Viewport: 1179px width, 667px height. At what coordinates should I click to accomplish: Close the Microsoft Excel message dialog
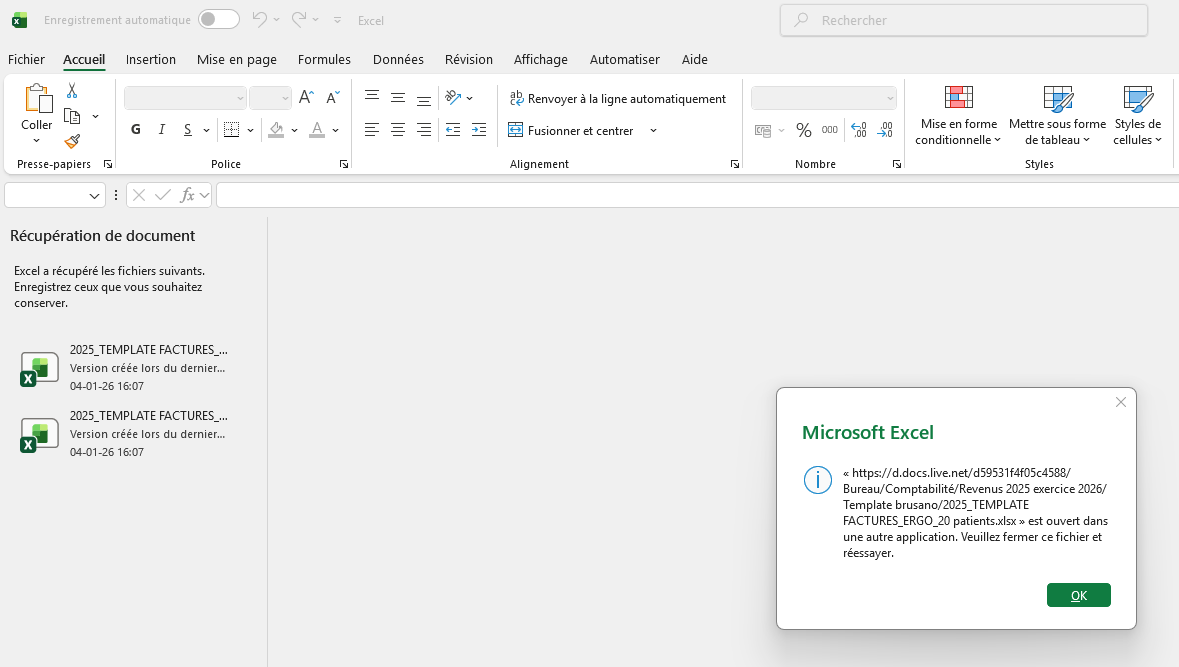coord(1120,402)
